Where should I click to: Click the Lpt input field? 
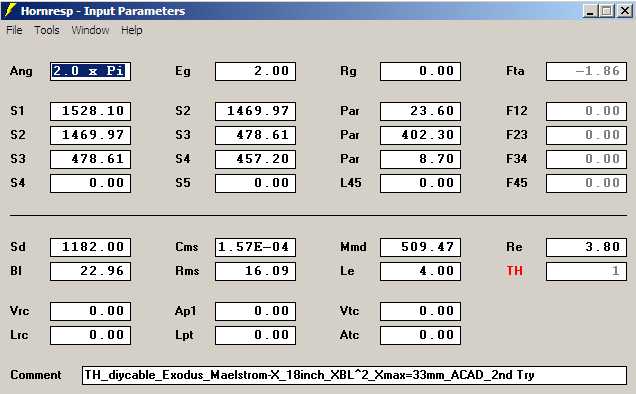coord(255,335)
